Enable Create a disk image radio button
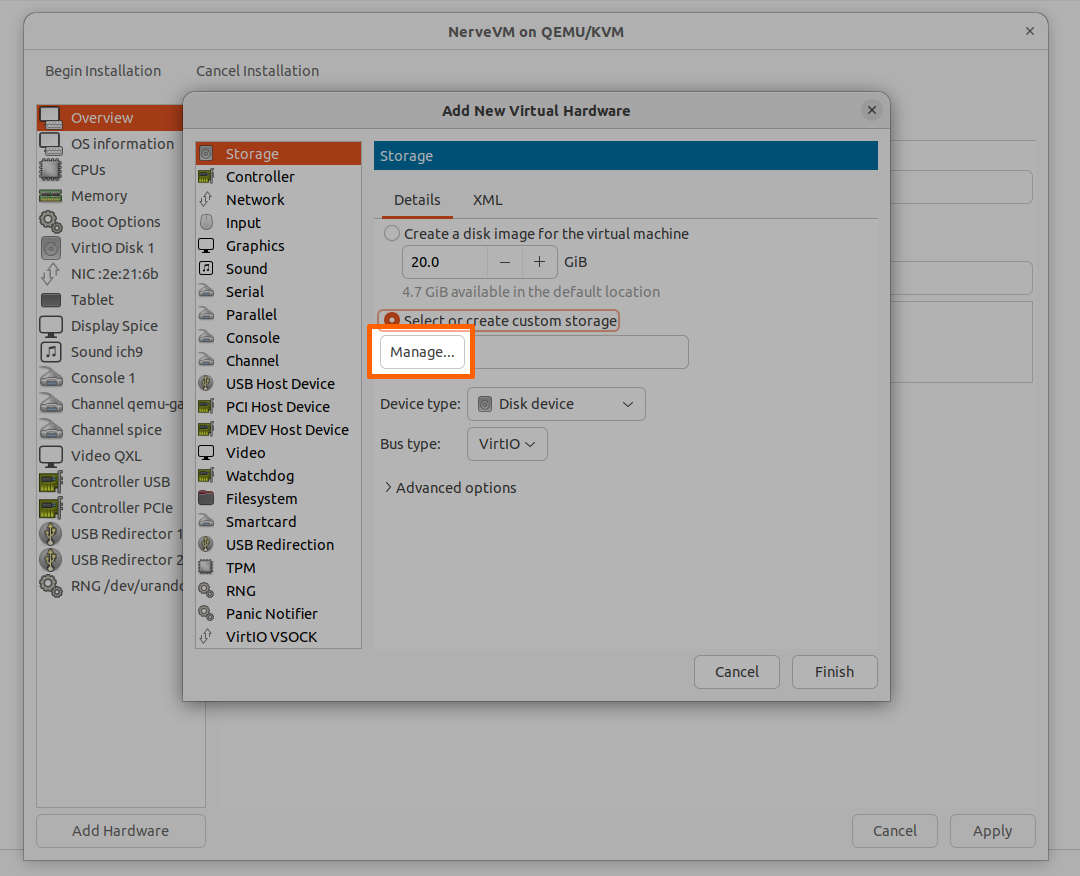Viewport: 1080px width, 876px height. click(x=392, y=234)
